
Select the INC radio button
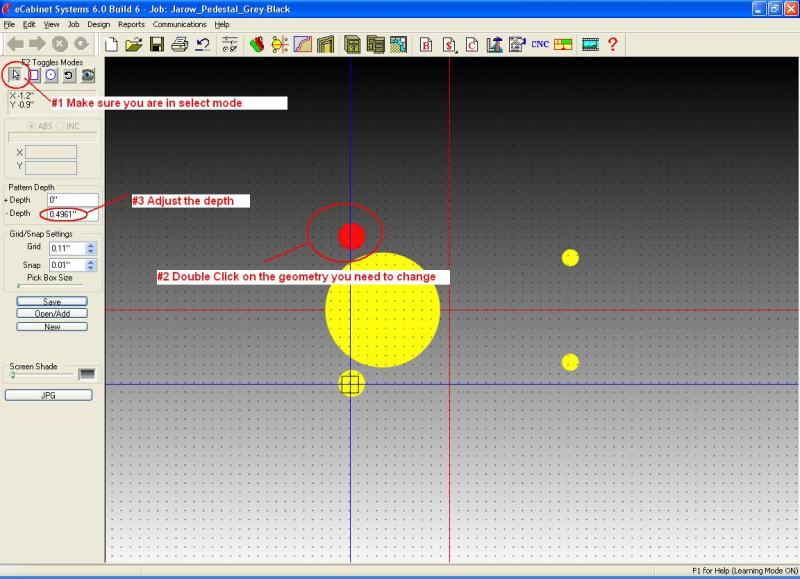[62, 126]
